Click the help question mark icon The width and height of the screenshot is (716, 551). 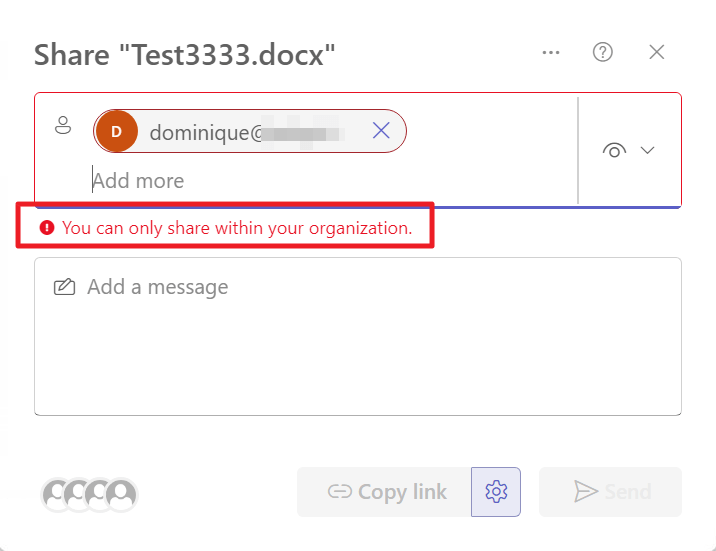coord(603,53)
